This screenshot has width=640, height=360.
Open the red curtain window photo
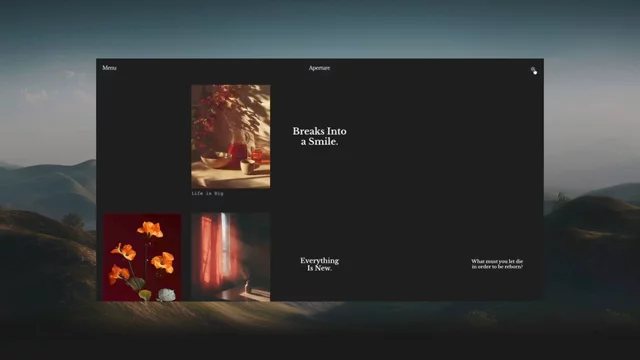231,257
